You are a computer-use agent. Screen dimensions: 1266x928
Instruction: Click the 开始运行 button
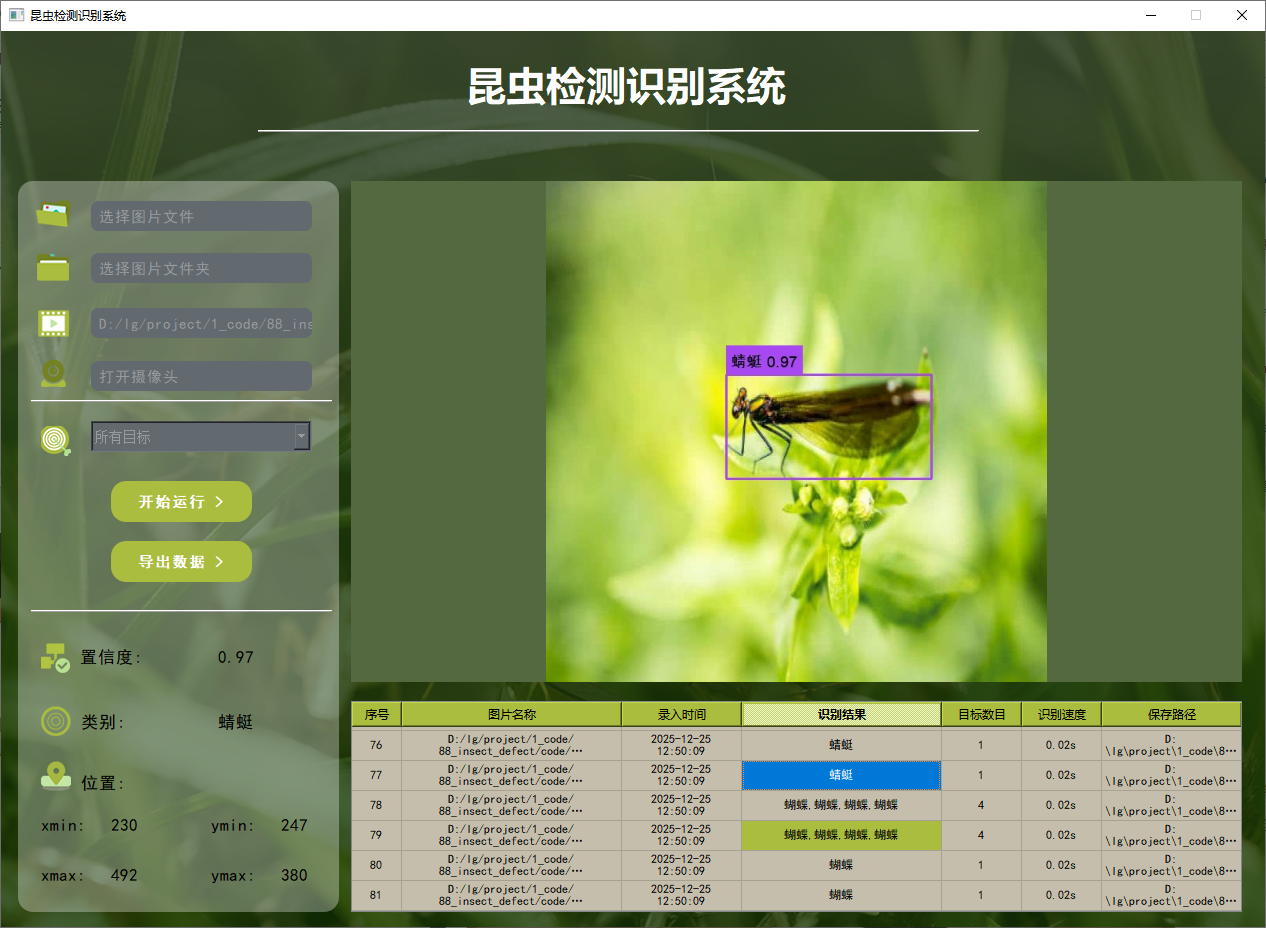[x=181, y=502]
